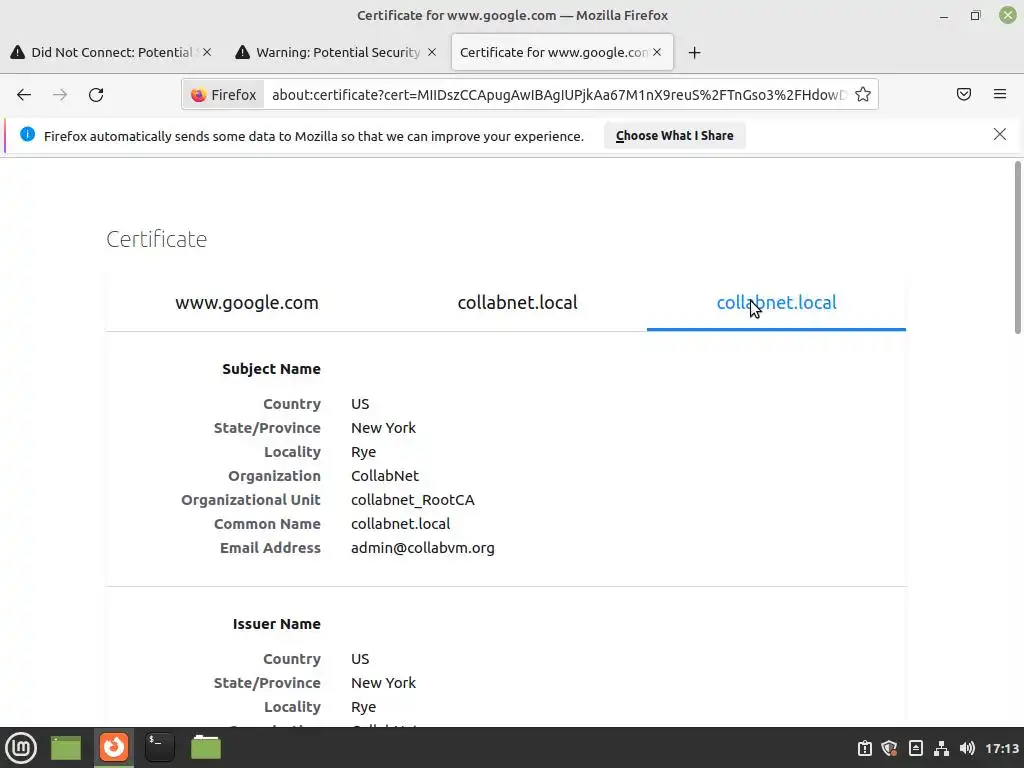Viewport: 1024px width, 768px height.
Task: Open the notes tray icon
Action: click(916, 748)
